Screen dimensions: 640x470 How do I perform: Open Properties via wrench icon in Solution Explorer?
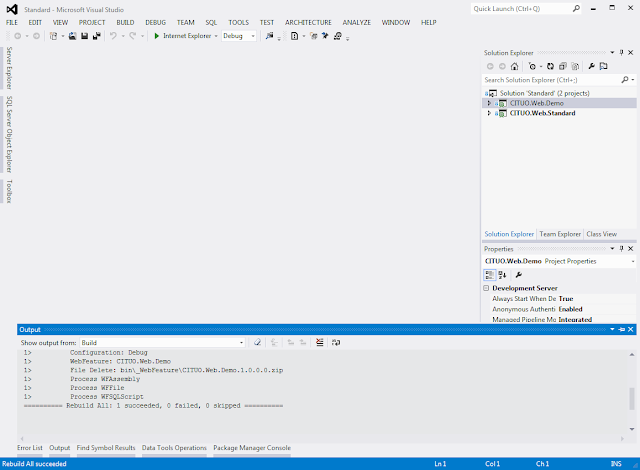[x=591, y=66]
